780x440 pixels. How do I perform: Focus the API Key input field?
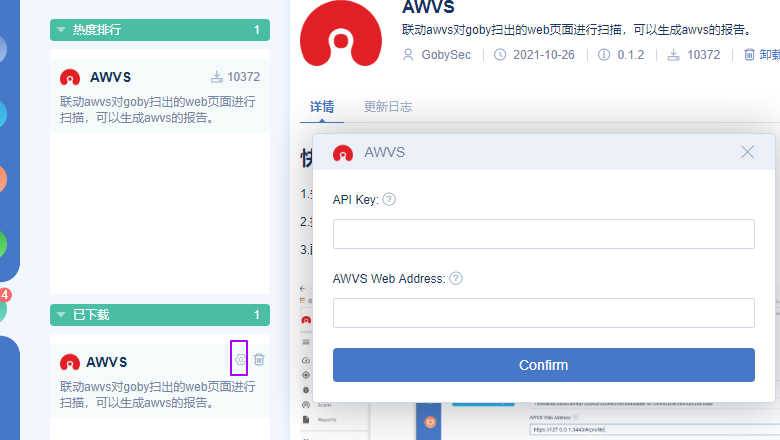coord(544,234)
